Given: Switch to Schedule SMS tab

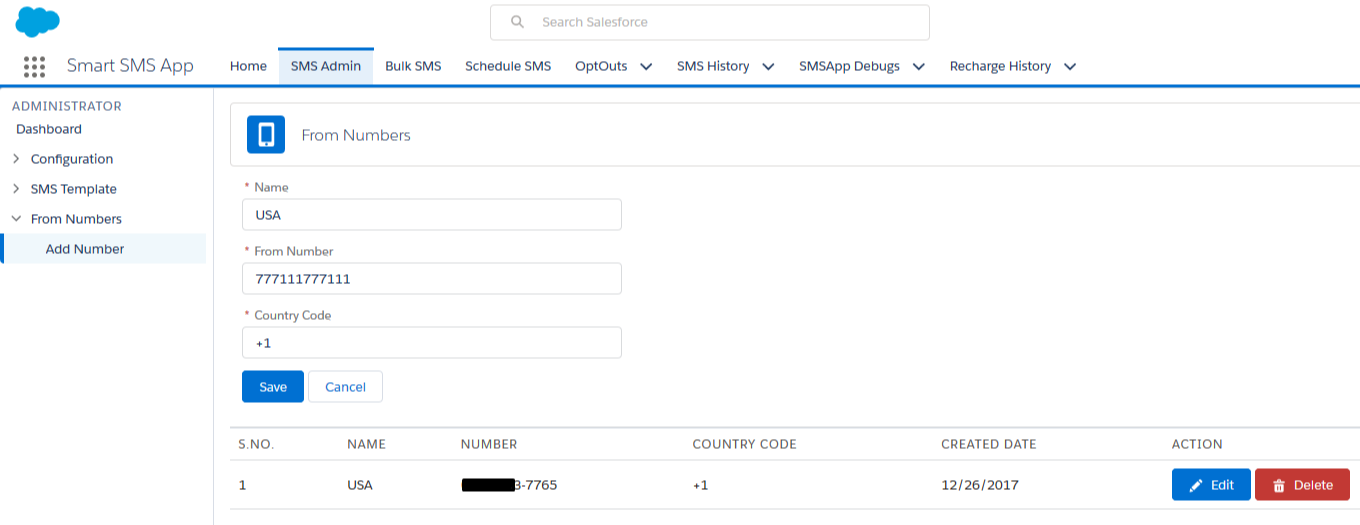Looking at the screenshot, I should click(x=508, y=66).
